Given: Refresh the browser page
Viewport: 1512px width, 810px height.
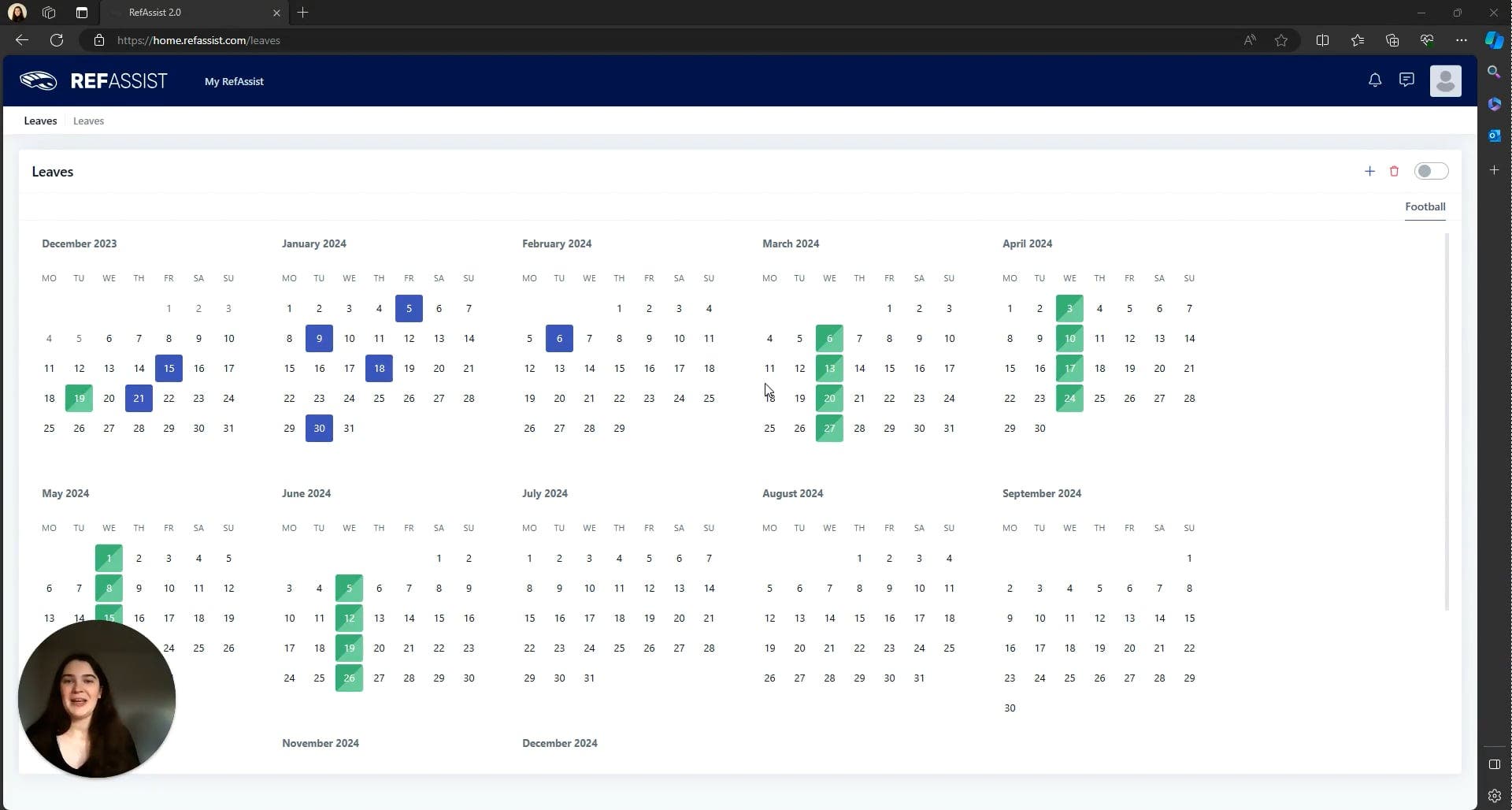Looking at the screenshot, I should point(57,40).
